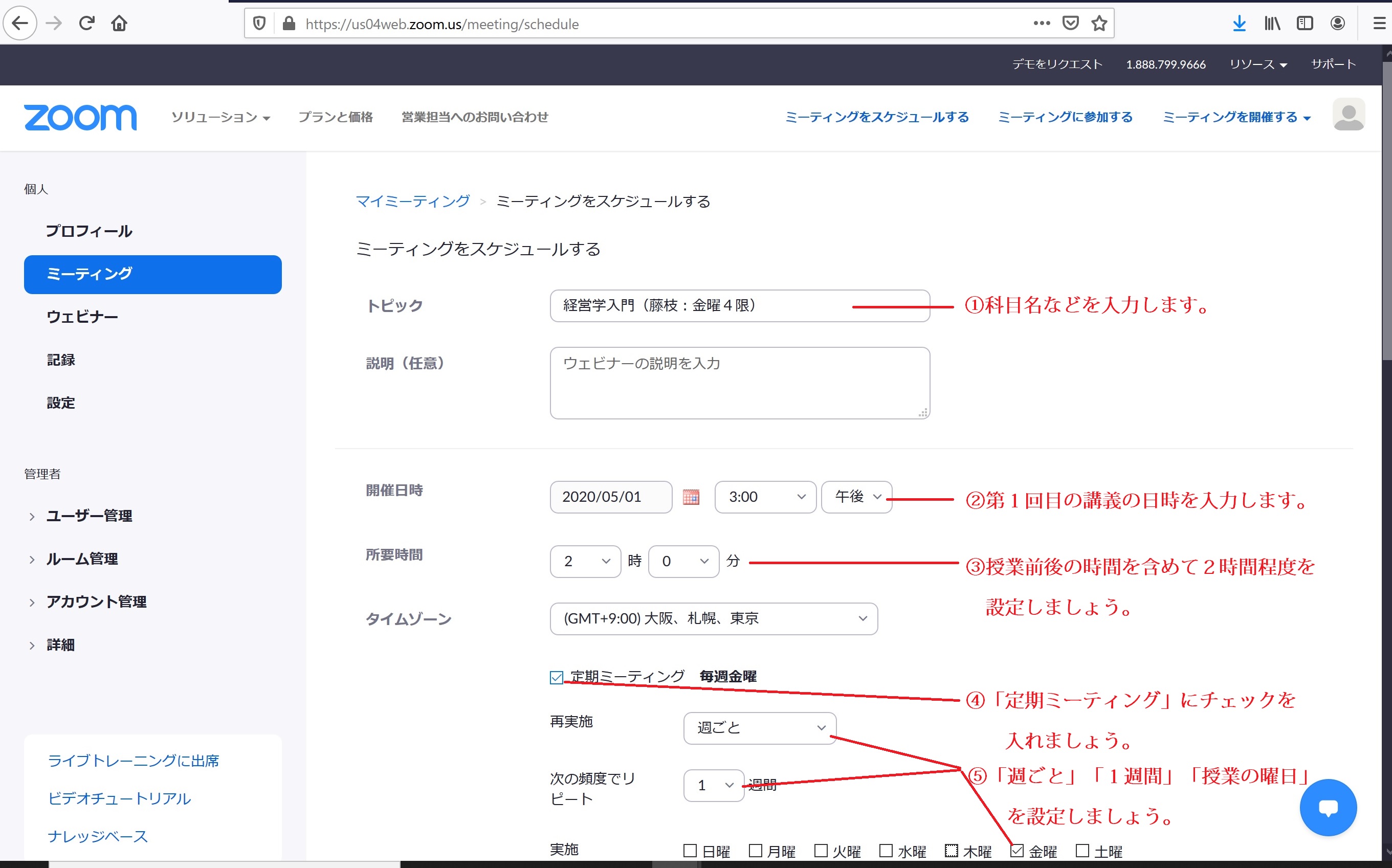
Task: Open the downloads arrow icon
Action: [1240, 24]
